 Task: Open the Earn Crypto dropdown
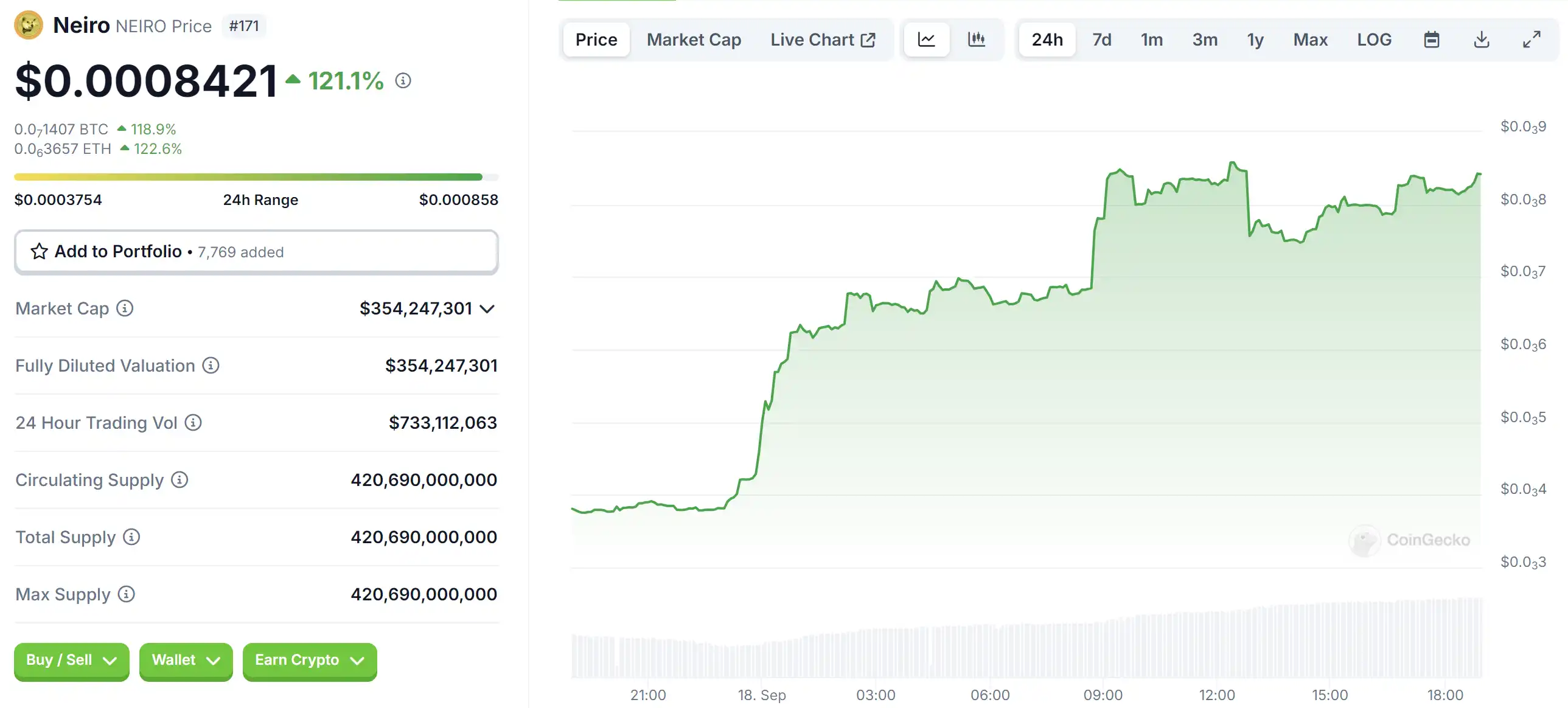tap(309, 661)
